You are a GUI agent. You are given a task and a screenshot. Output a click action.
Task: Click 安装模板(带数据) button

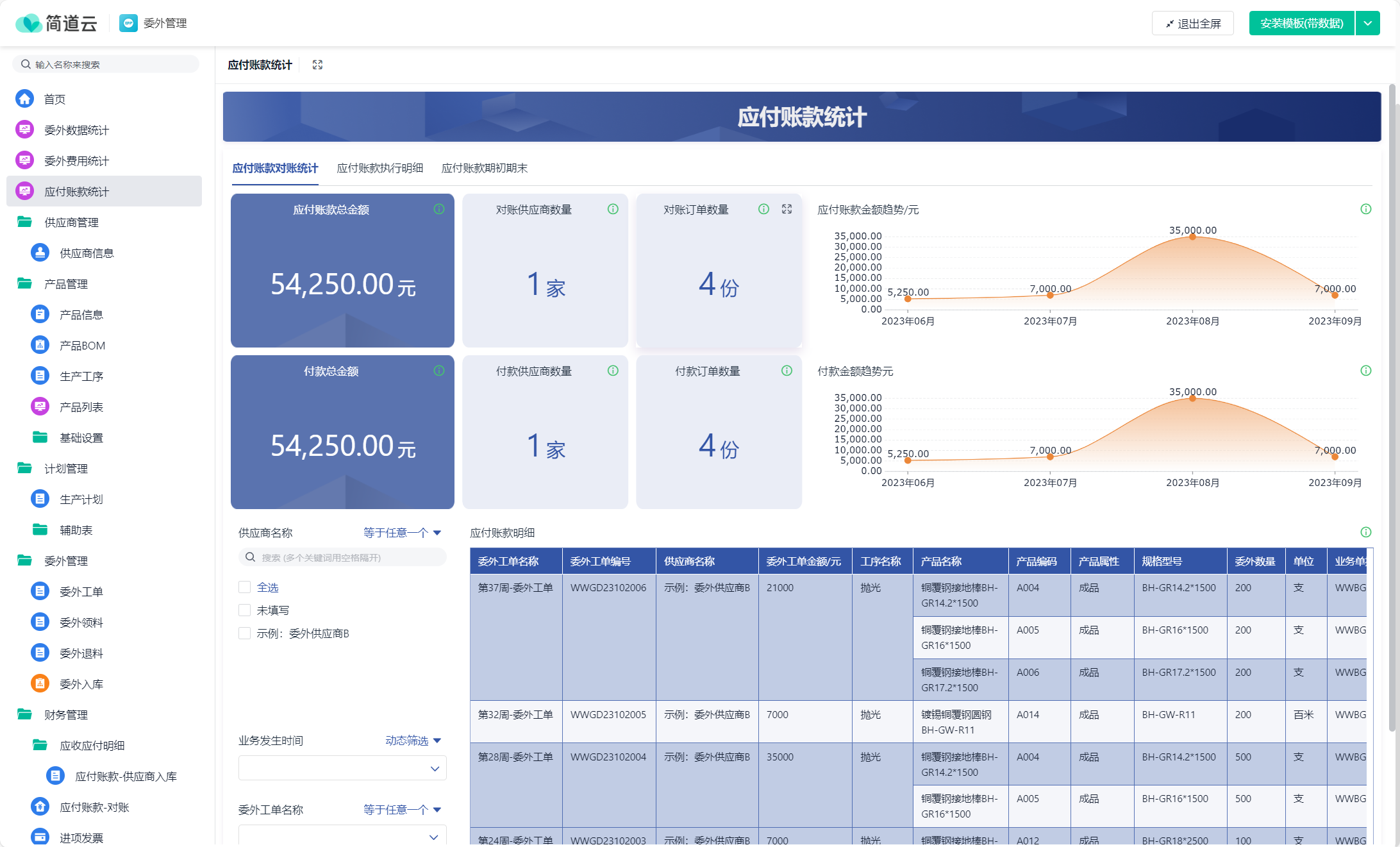(1301, 24)
